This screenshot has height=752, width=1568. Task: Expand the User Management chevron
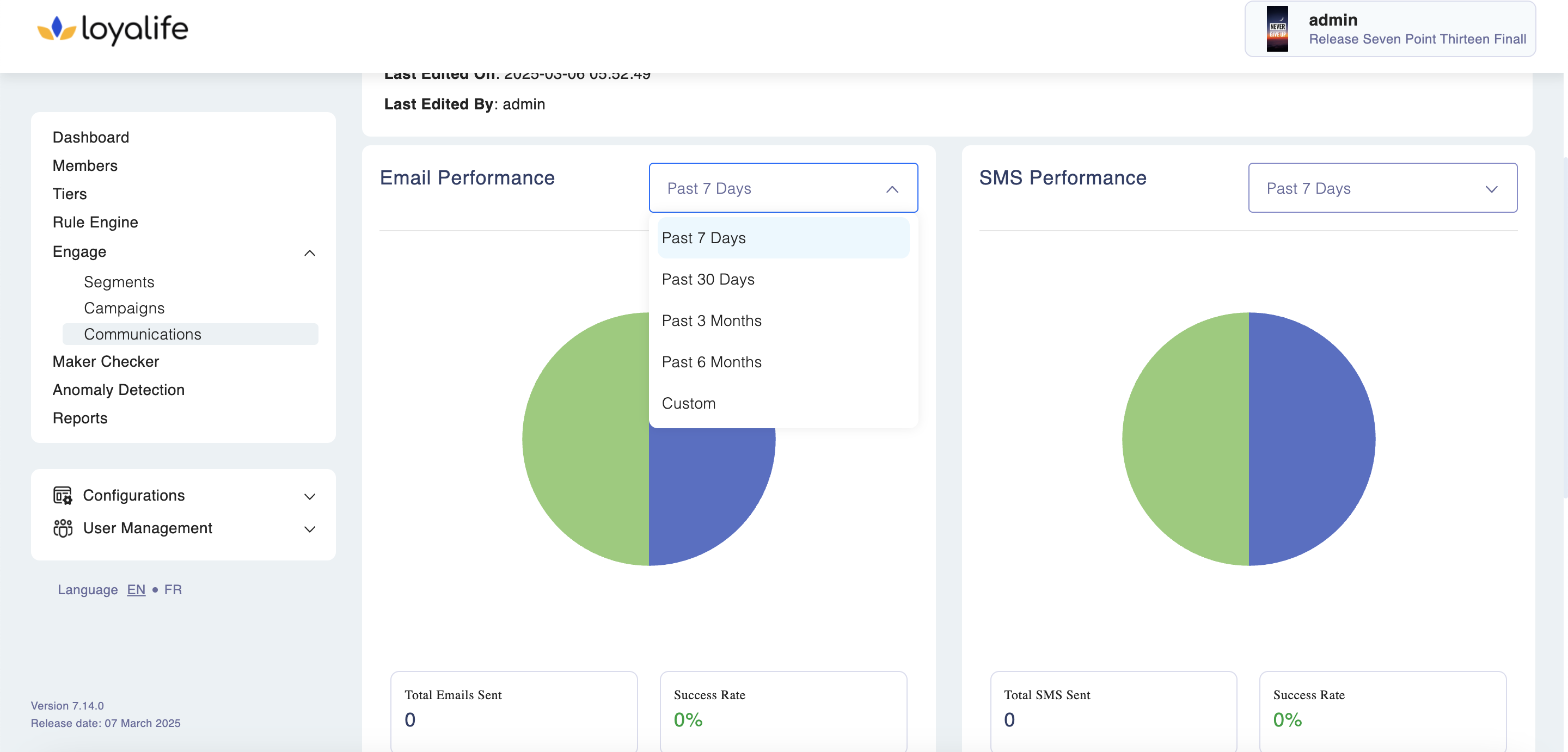click(309, 529)
